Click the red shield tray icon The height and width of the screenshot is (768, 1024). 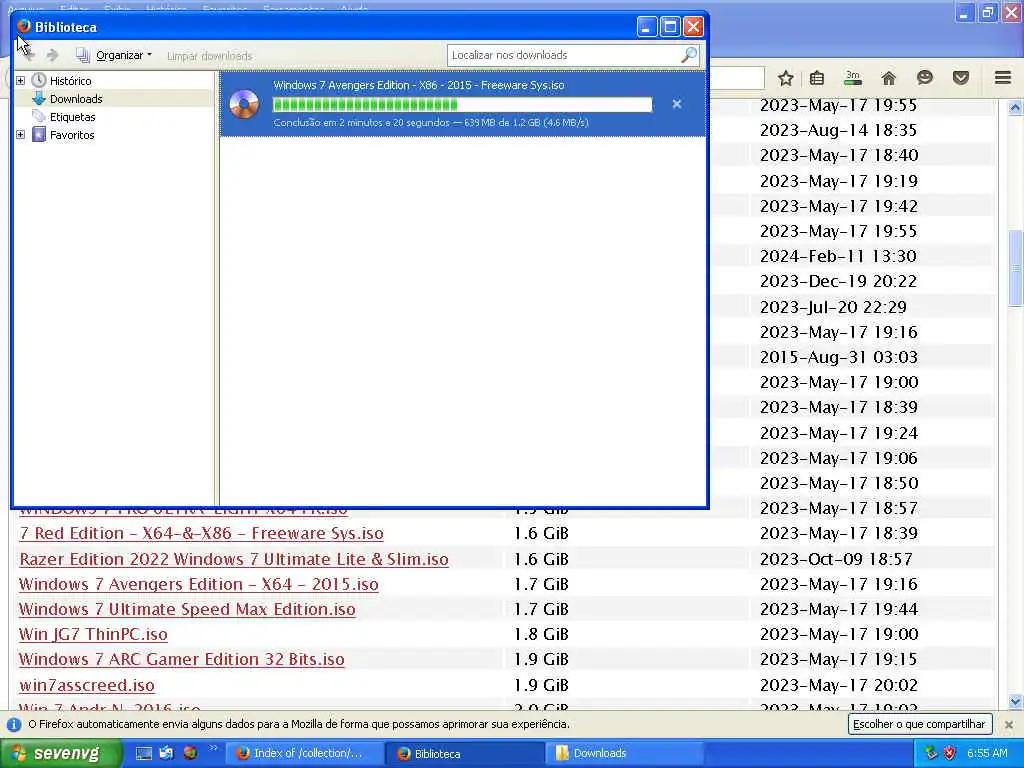[x=950, y=754]
